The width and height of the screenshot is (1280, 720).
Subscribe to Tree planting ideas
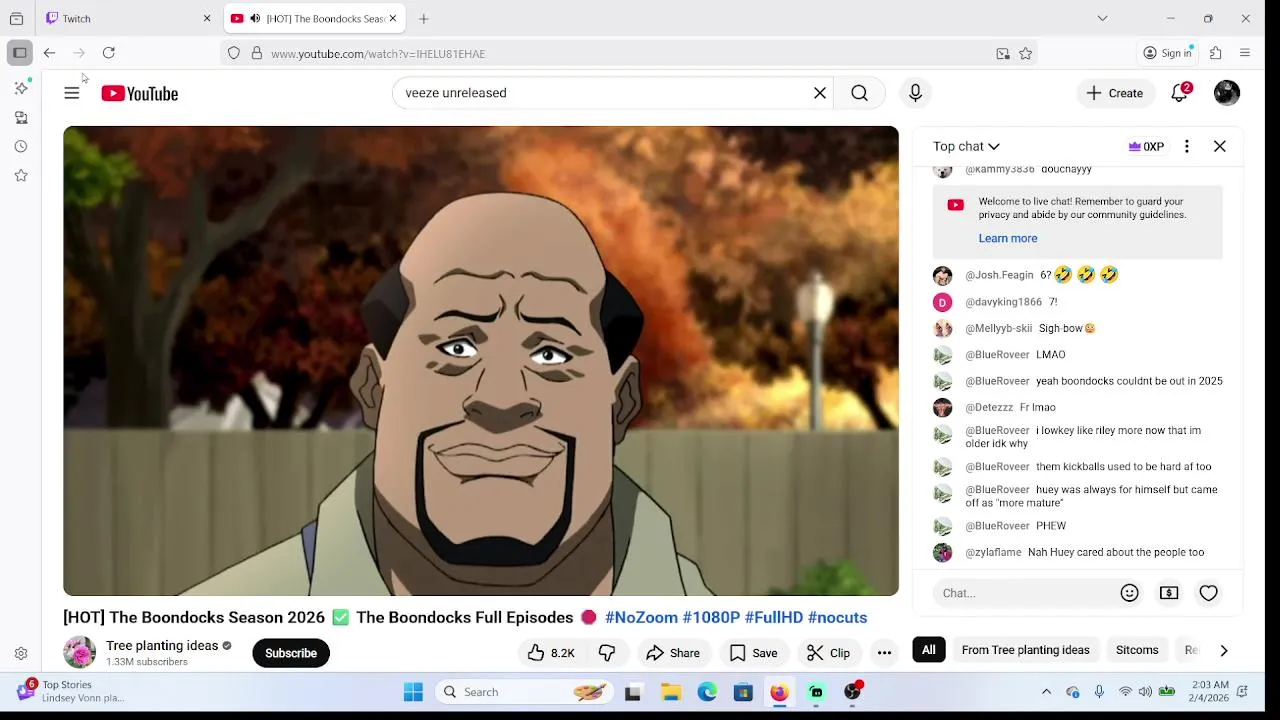291,653
